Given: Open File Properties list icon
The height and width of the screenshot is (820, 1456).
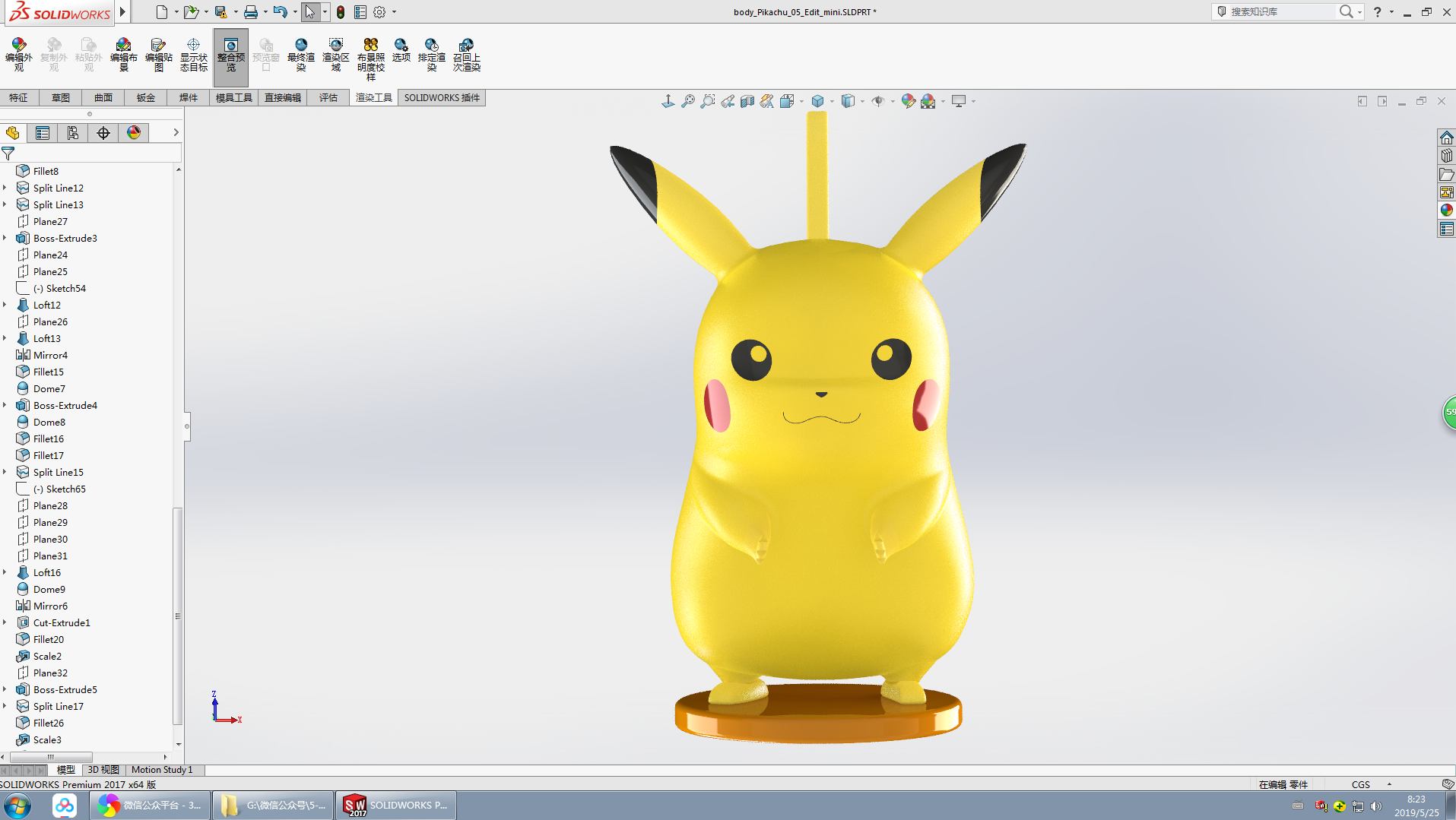Looking at the screenshot, I should (x=360, y=12).
